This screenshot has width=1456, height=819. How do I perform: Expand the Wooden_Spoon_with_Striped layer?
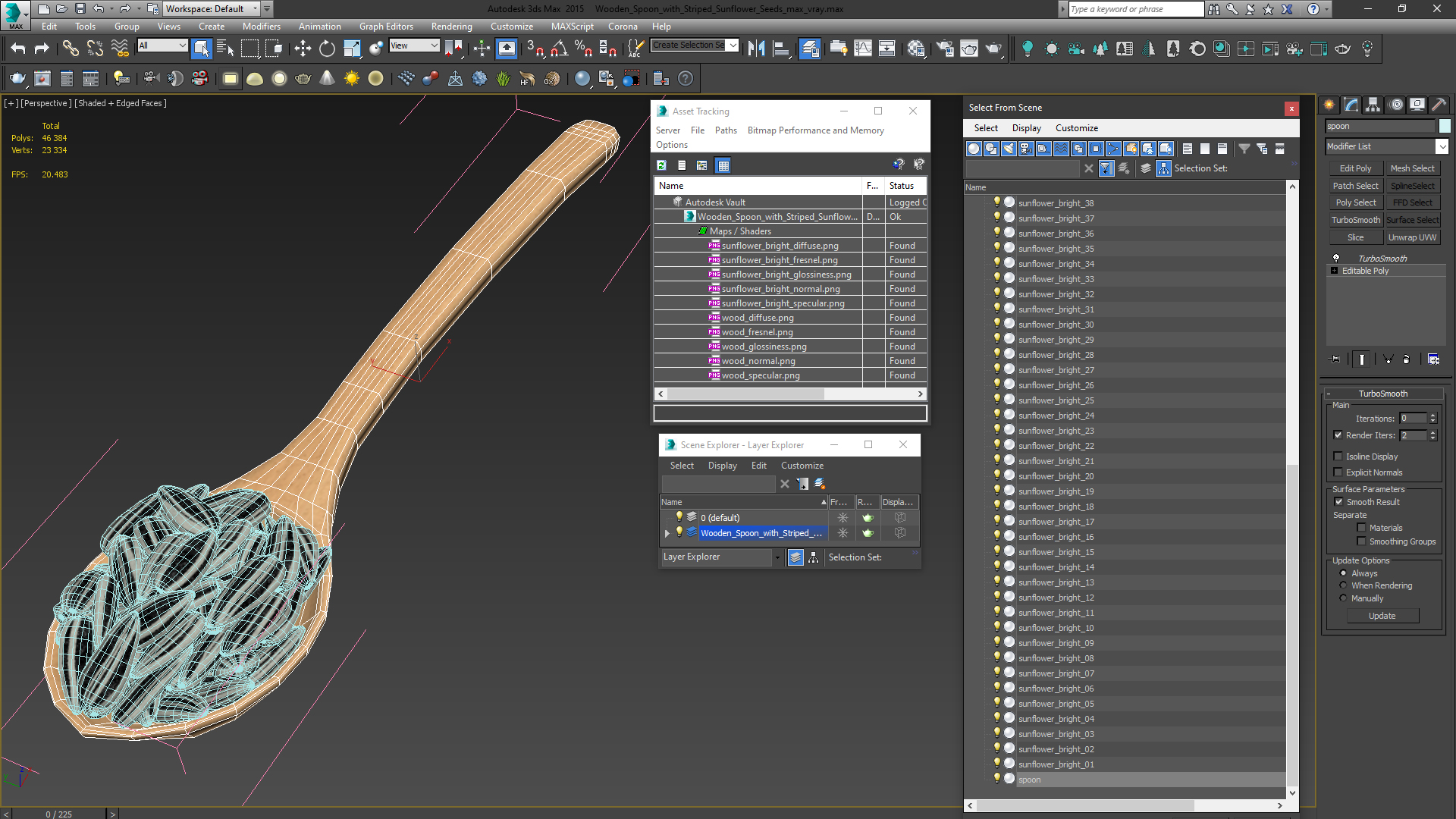[667, 533]
